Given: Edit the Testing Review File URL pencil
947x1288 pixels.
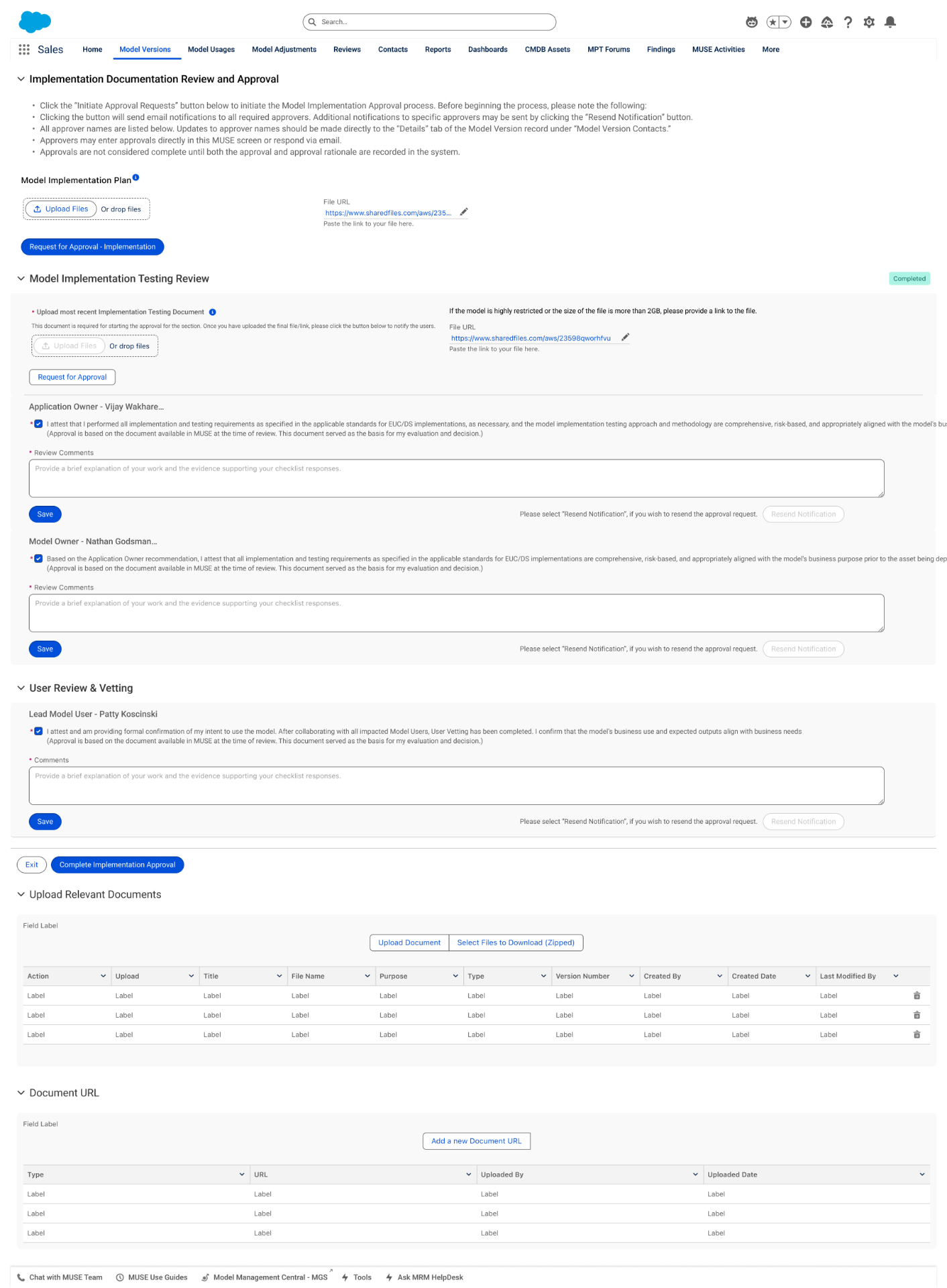Looking at the screenshot, I should tap(626, 337).
